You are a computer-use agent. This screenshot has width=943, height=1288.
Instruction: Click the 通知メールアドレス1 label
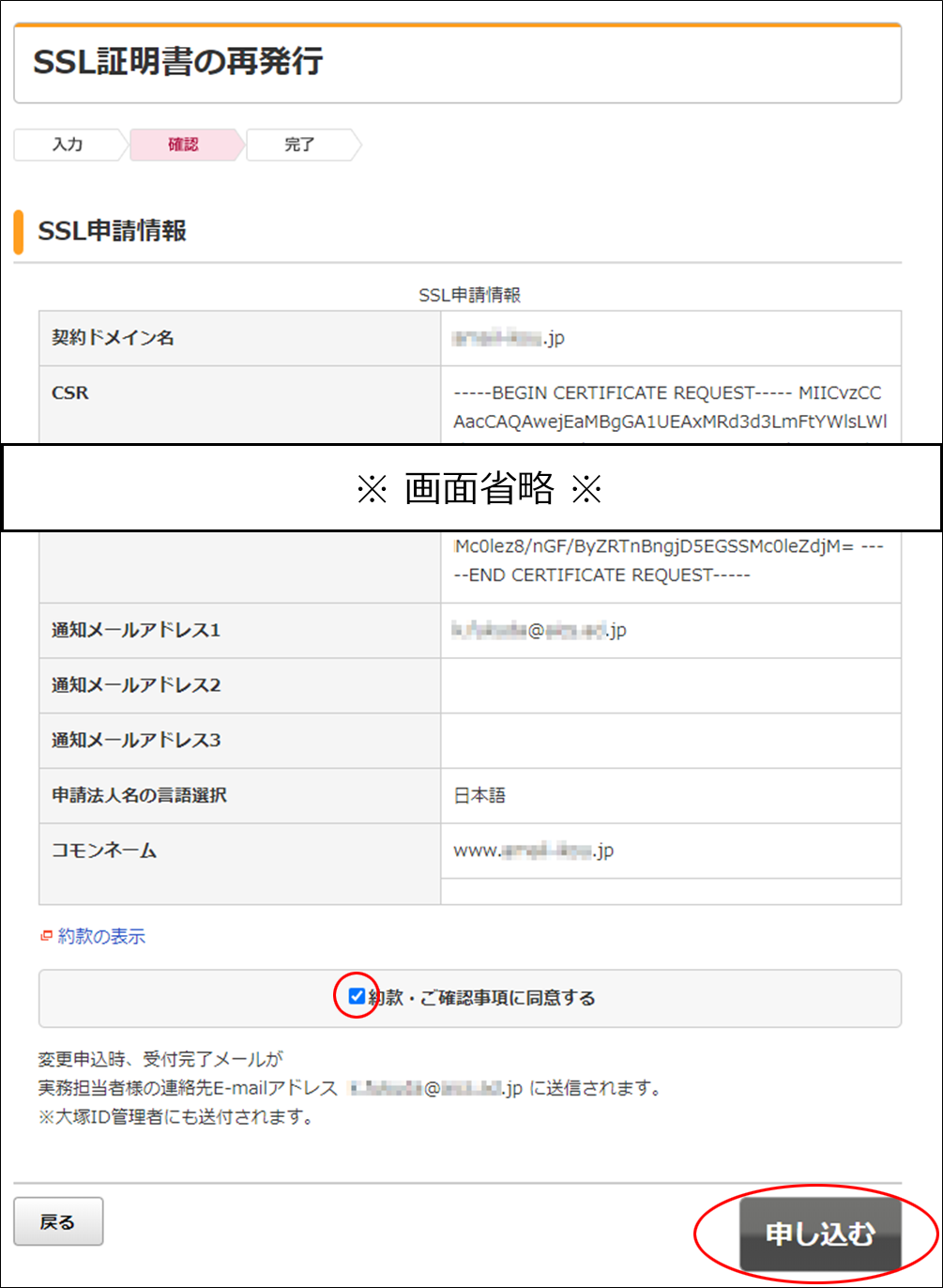[136, 630]
